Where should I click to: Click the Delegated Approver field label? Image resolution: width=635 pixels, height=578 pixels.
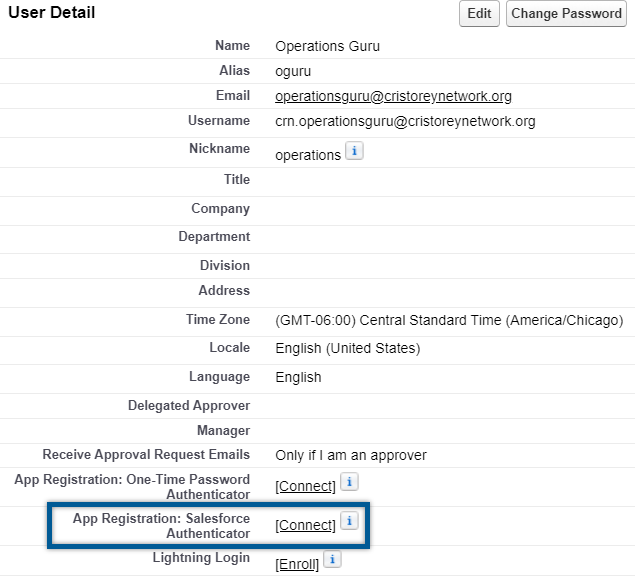(x=189, y=405)
